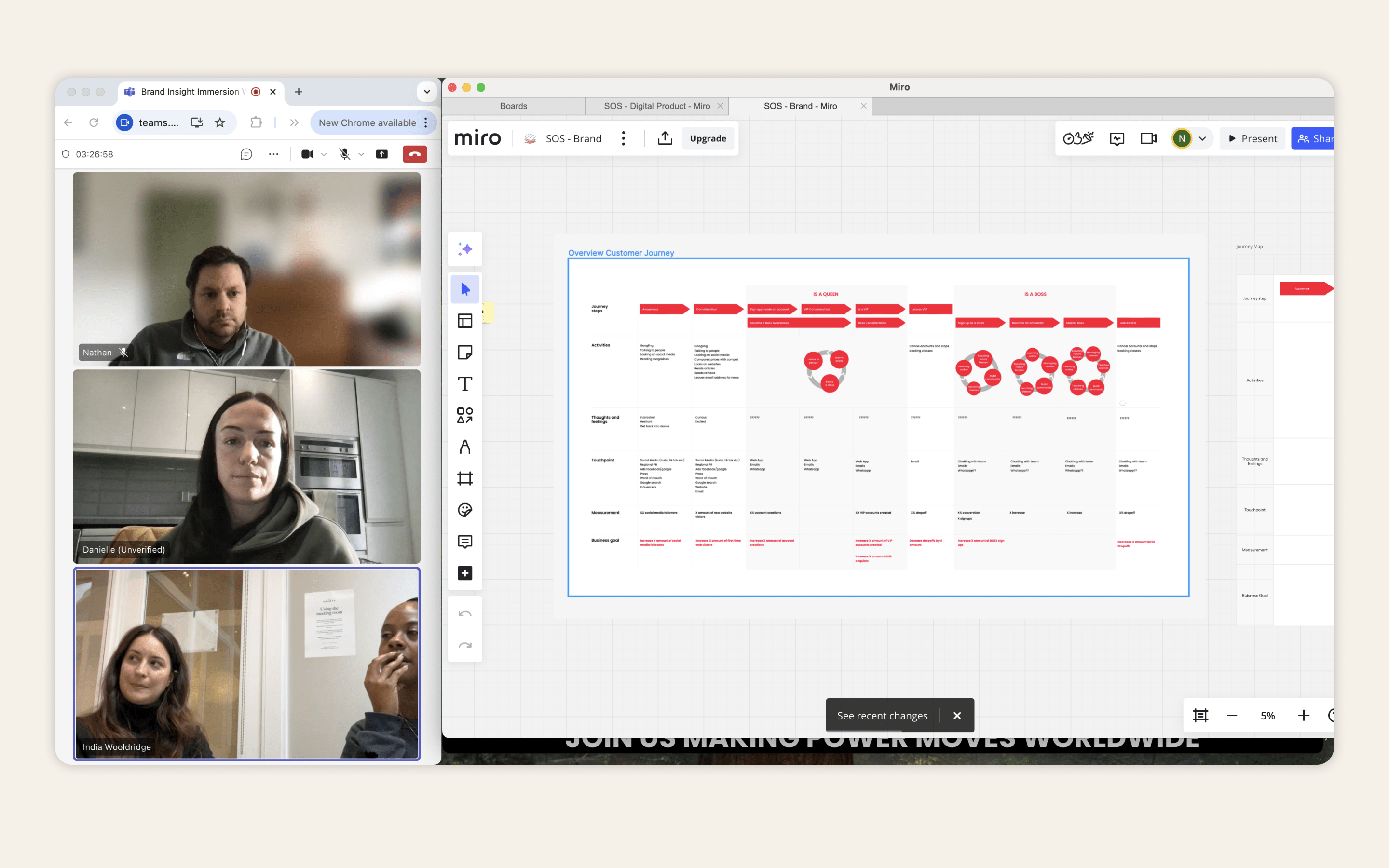This screenshot has height=868, width=1389.
Task: Toggle Teams camera on or off
Action: 307,154
